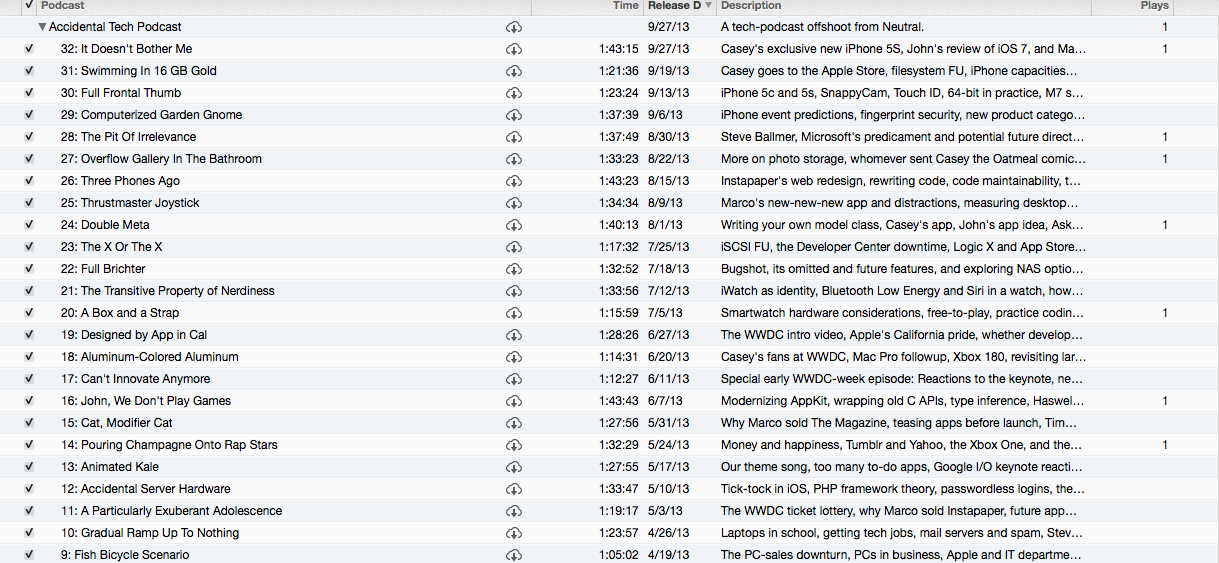Screen dimensions: 1219x563
Task: Click download cloud icon for Swimming In 16 GB Gold
Action: pos(514,71)
